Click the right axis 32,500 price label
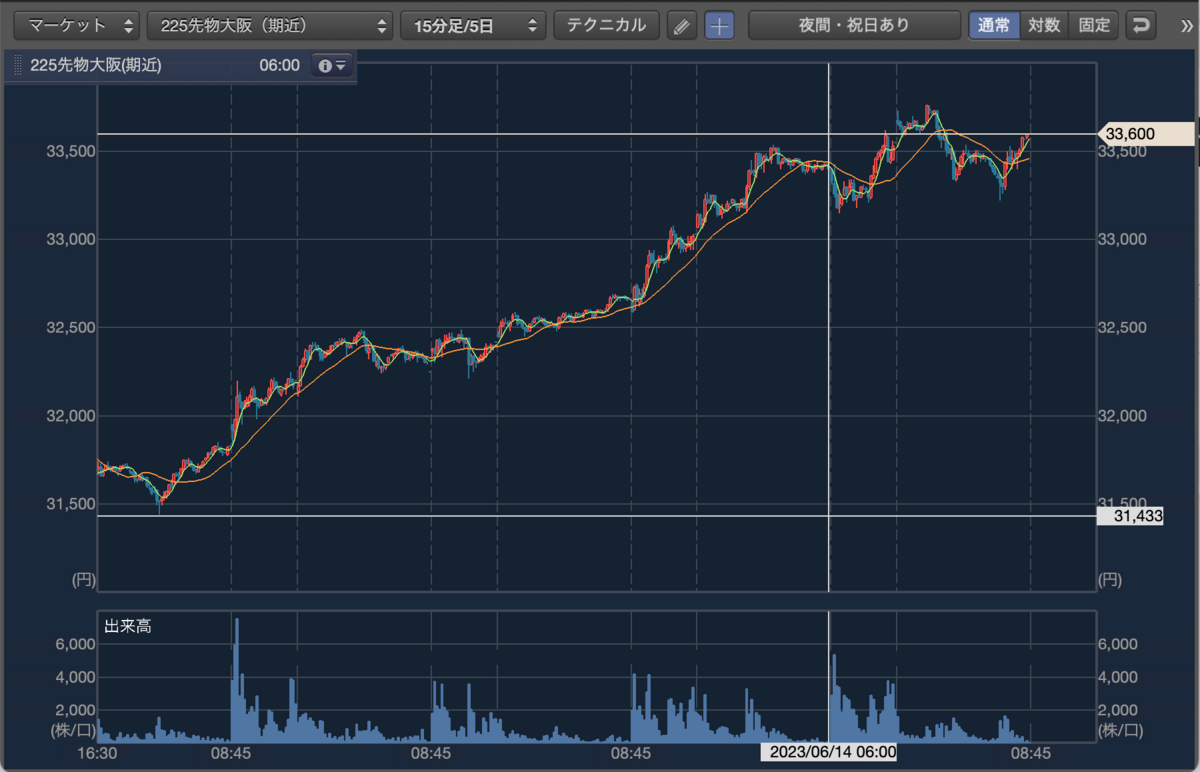 1122,328
